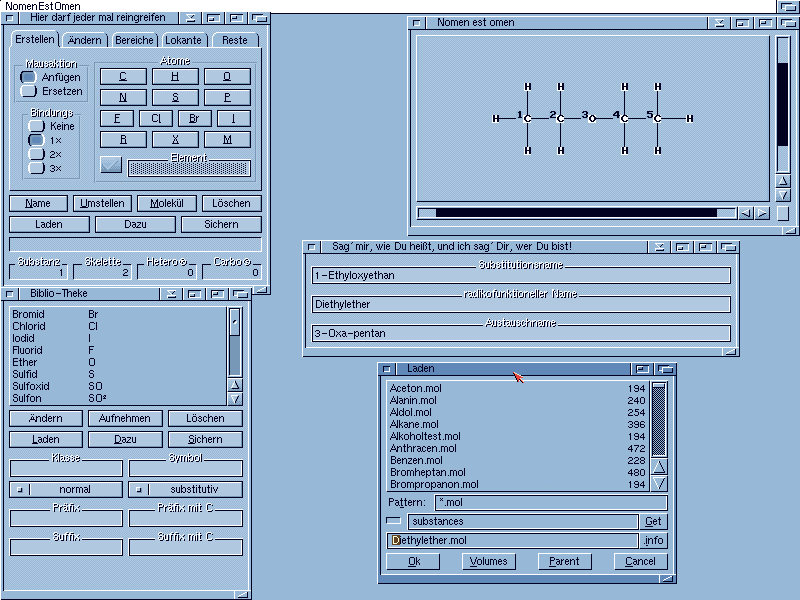Select the Carbon (C) atom button
The height and width of the screenshot is (600, 800).
pos(123,77)
